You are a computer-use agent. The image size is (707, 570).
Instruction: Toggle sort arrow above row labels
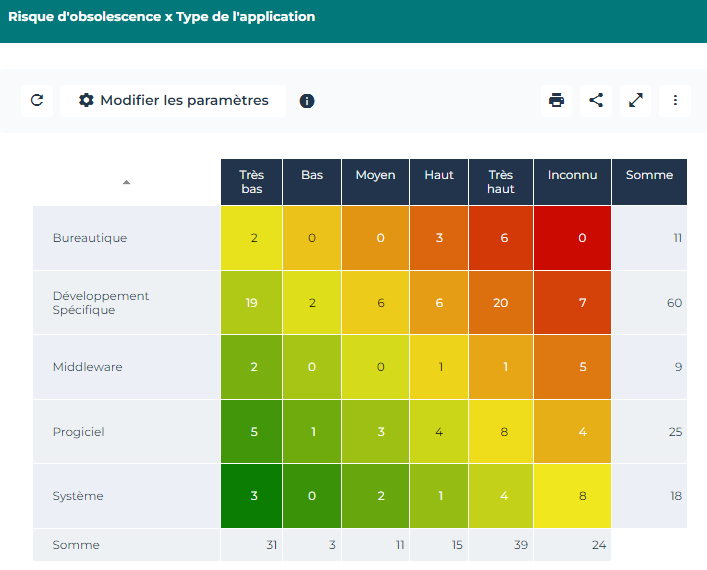[126, 182]
